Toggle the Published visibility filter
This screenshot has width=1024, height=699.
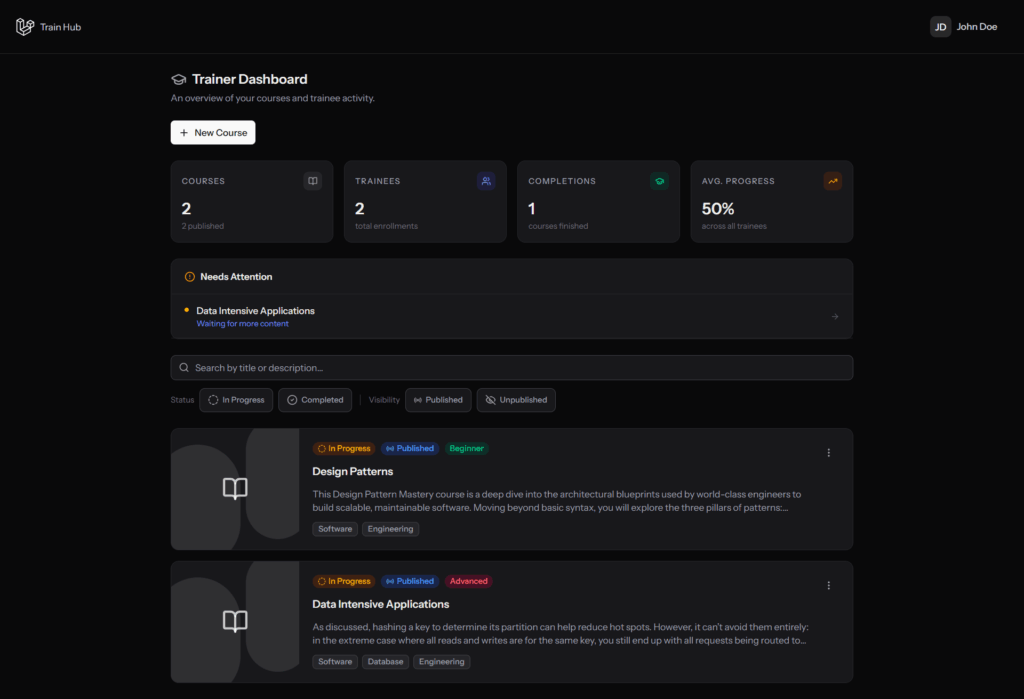click(438, 400)
